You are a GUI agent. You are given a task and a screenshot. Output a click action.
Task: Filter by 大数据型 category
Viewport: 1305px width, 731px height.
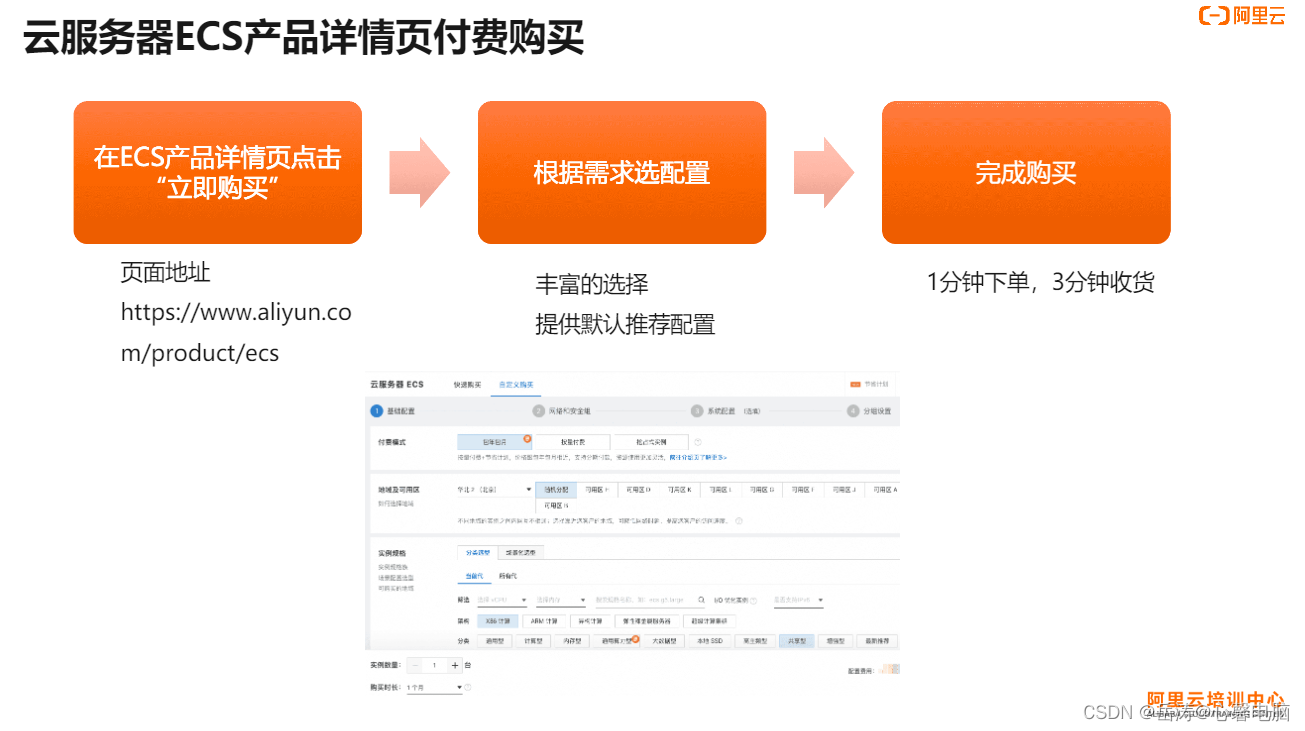point(665,641)
